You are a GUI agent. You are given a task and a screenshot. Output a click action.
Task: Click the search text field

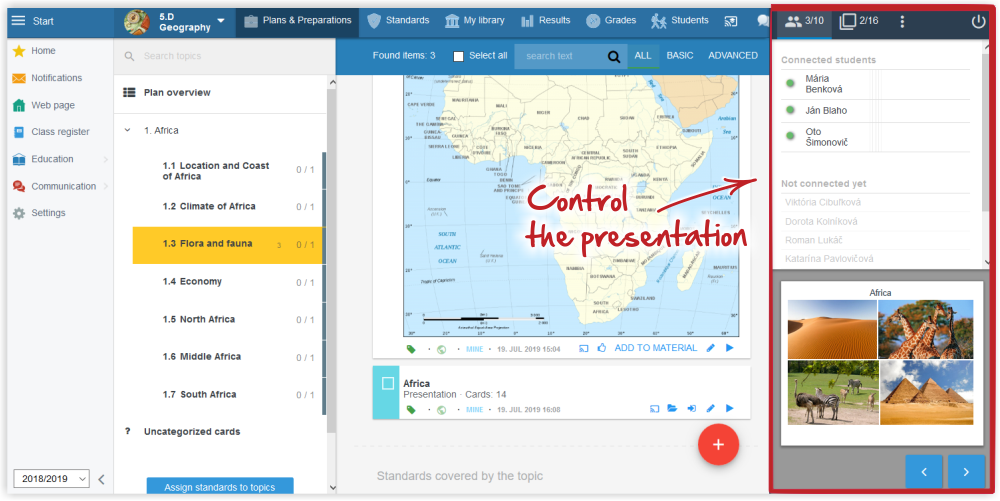pos(559,56)
